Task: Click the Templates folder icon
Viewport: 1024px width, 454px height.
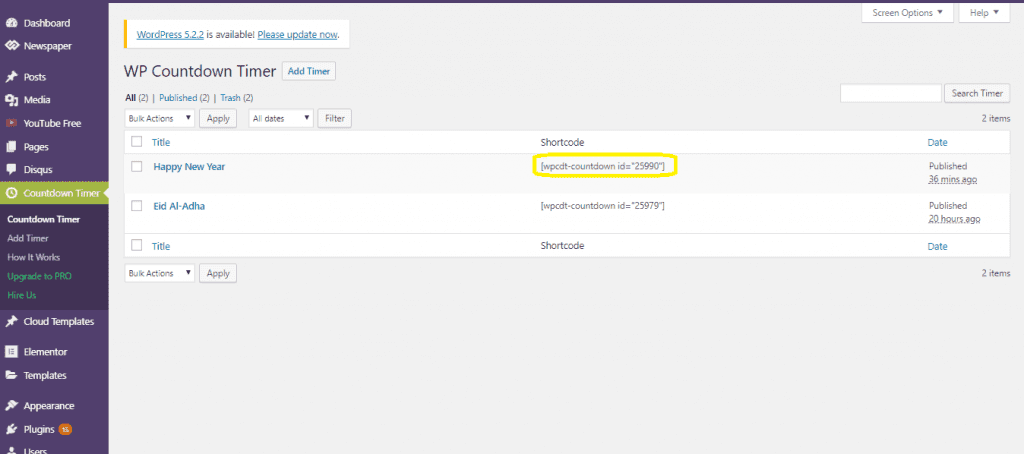Action: tap(11, 376)
